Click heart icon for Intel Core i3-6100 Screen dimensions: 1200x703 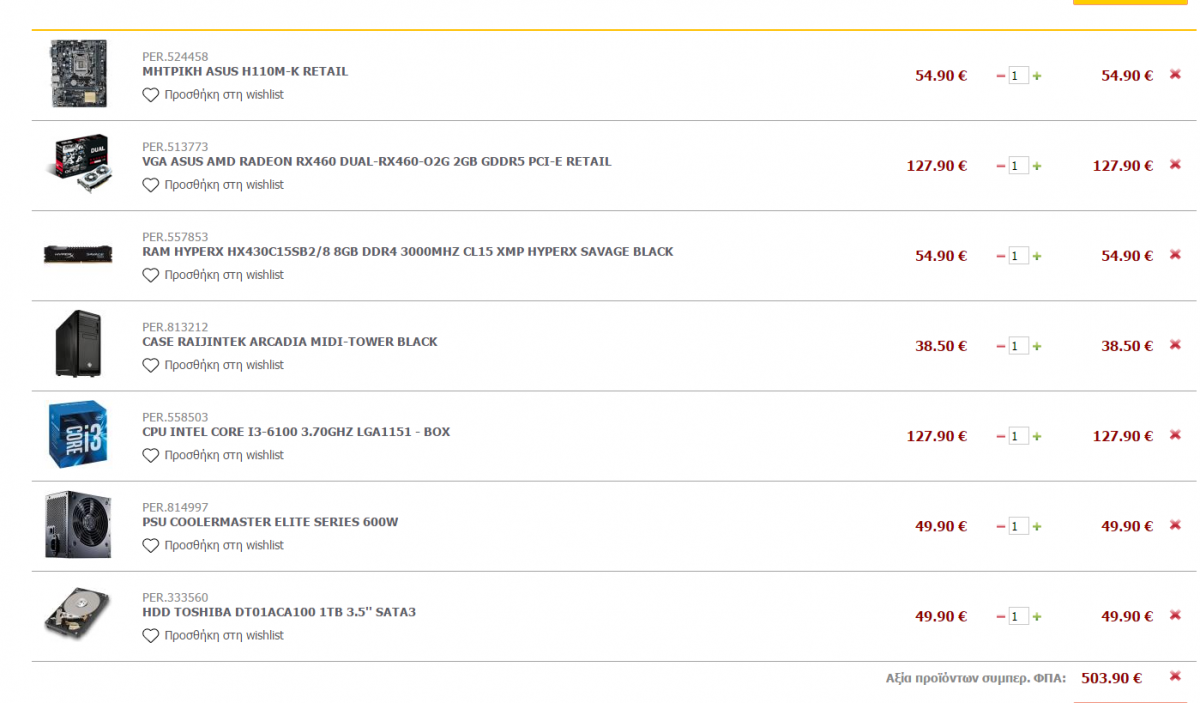pyautogui.click(x=151, y=455)
